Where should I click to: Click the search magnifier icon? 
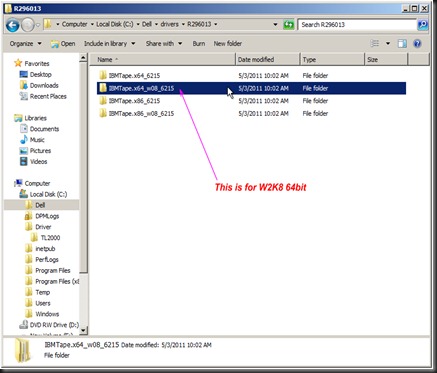(423, 25)
